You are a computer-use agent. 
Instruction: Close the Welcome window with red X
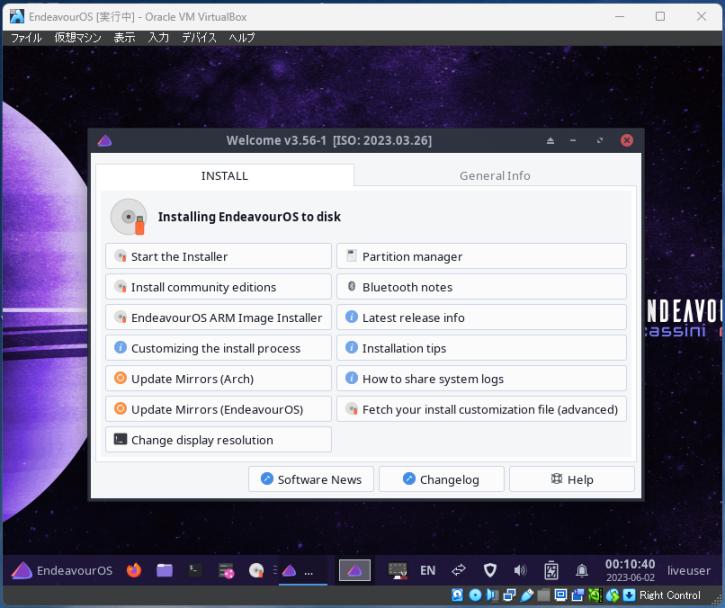pyautogui.click(x=627, y=141)
